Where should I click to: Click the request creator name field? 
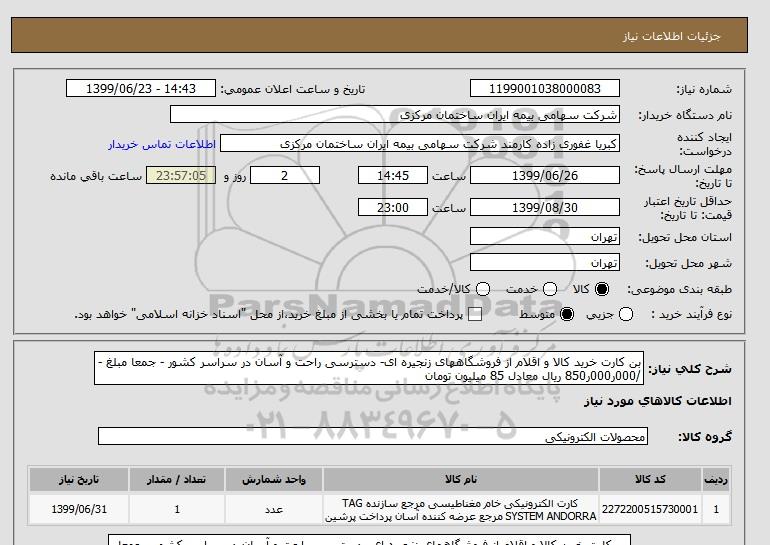click(x=420, y=144)
